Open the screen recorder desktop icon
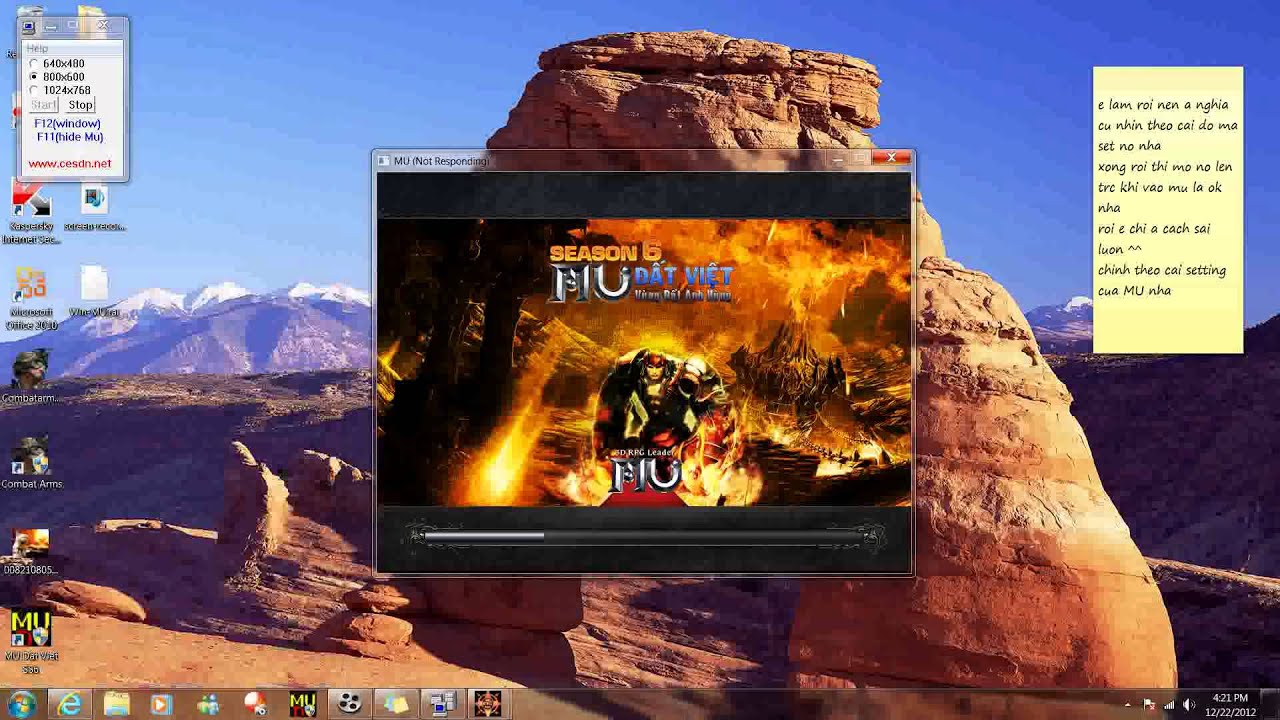 pos(94,208)
